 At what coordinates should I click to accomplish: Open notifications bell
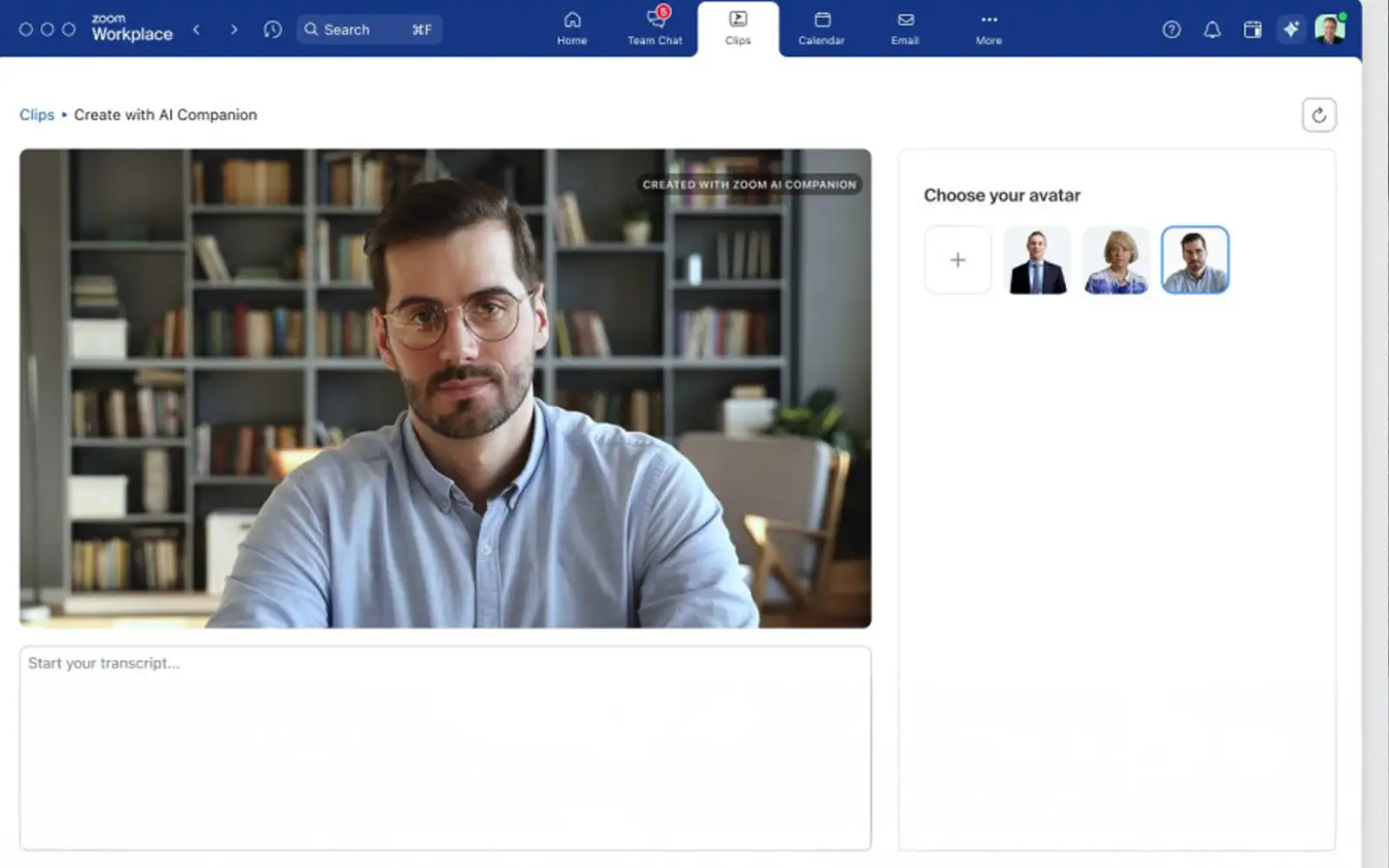point(1212,30)
